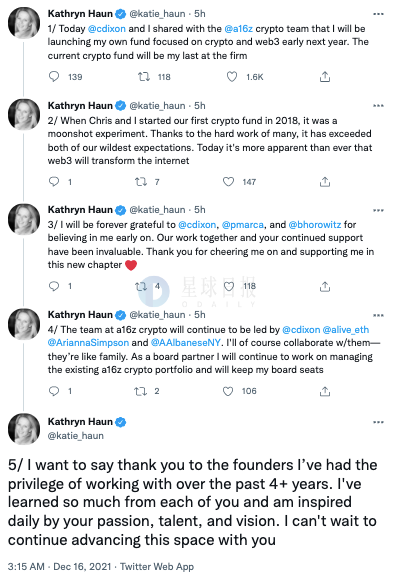Retweet the tweet with 118 retweets
Screen dimensions: 394x583
pyautogui.click(x=144, y=77)
